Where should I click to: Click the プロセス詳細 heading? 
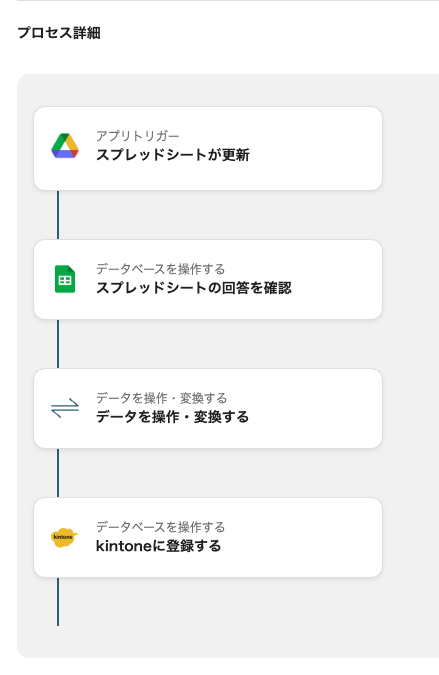tap(59, 33)
